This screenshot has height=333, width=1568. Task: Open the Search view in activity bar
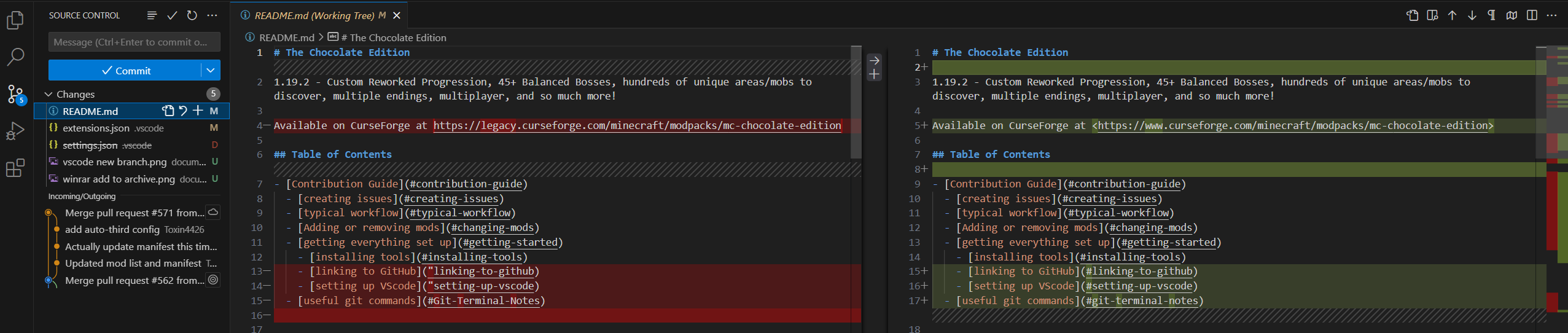(x=15, y=57)
